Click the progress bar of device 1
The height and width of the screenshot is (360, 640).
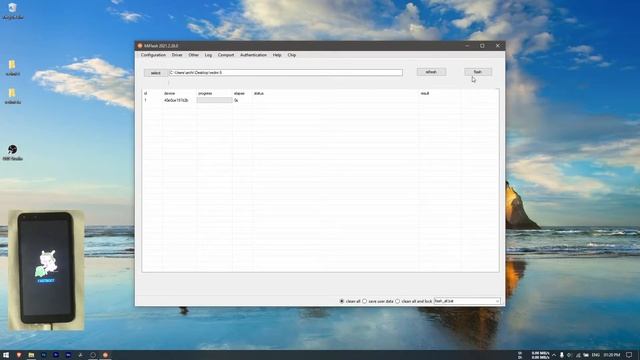pyautogui.click(x=214, y=100)
